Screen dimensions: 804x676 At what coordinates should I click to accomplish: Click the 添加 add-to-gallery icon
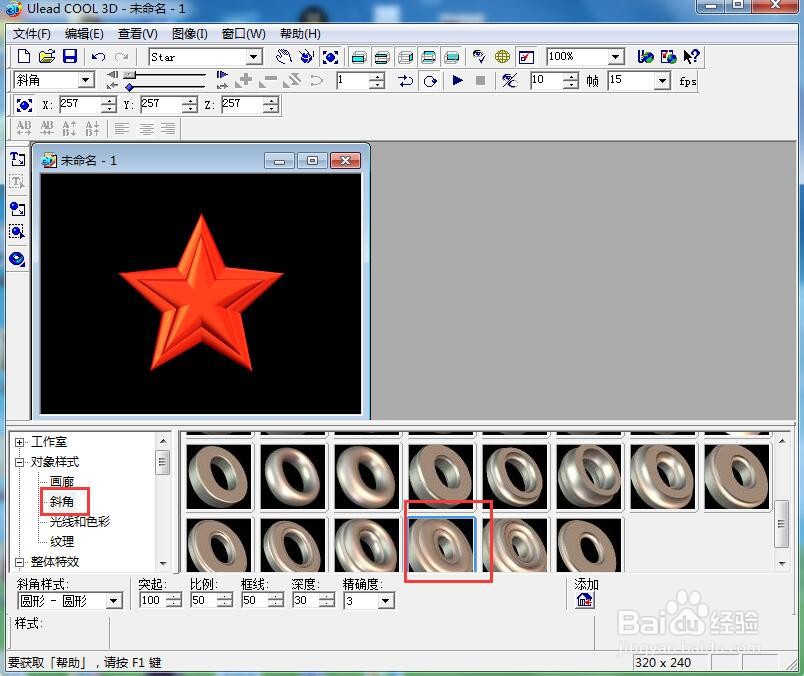(x=585, y=600)
